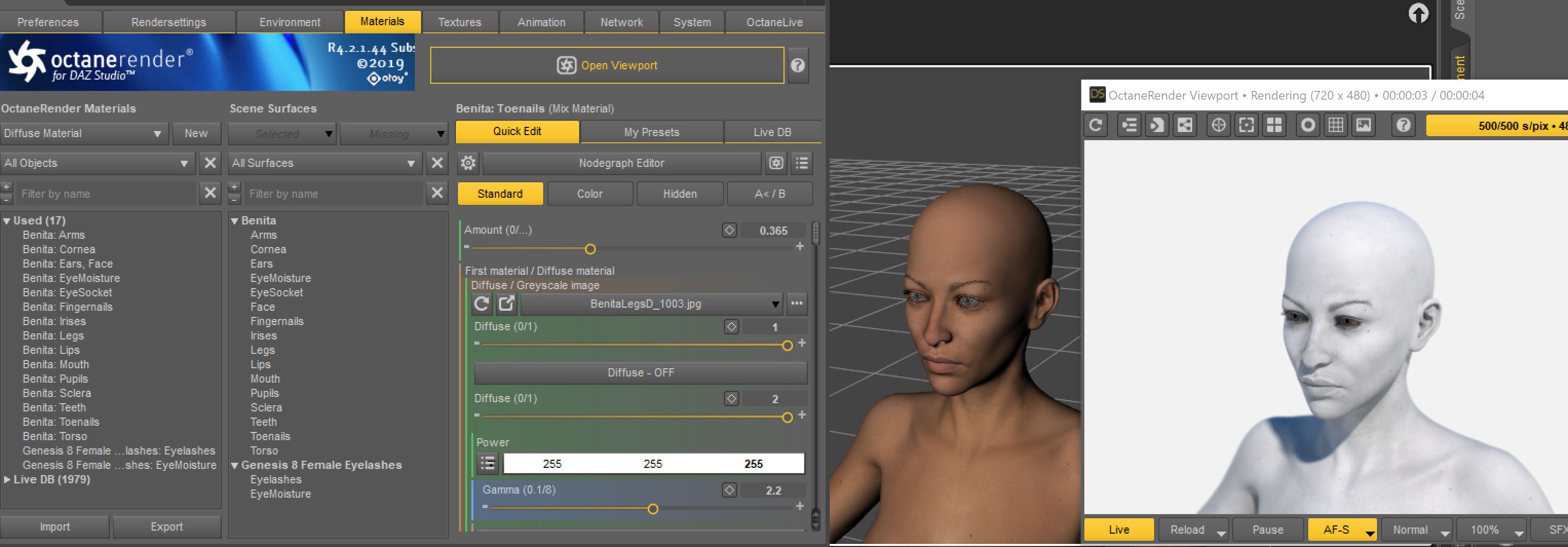Image resolution: width=1568 pixels, height=547 pixels.
Task: Clear the All Surfaces filter with X
Action: click(437, 163)
